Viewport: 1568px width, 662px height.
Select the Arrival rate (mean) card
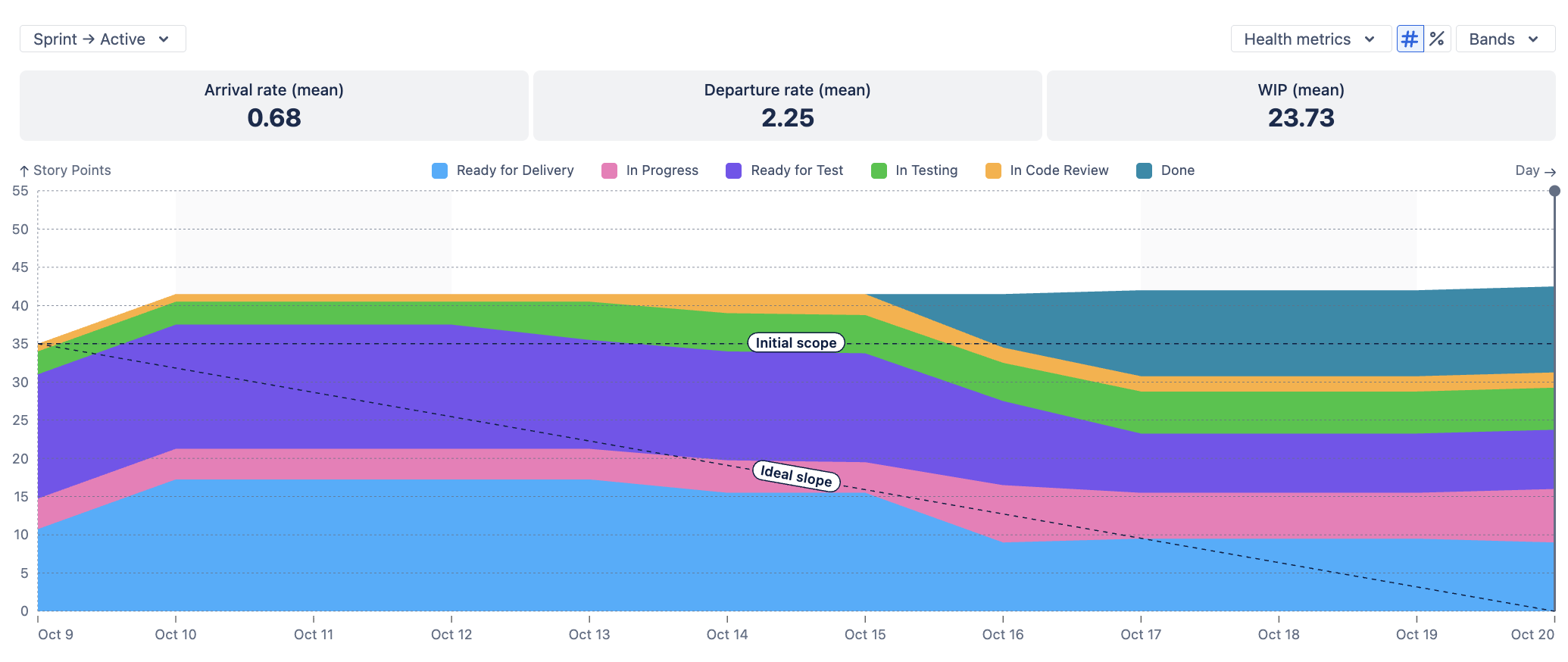coord(274,105)
